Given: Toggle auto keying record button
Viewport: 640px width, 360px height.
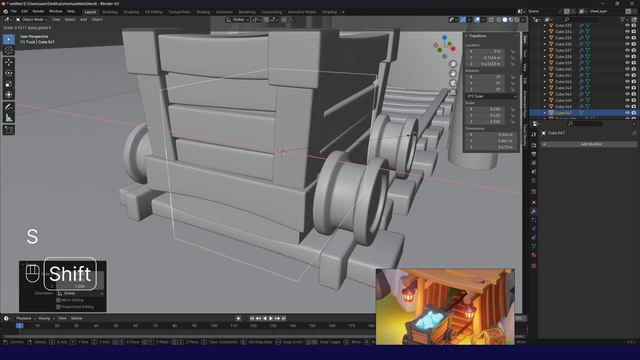Looking at the screenshot, I should (x=238, y=318).
